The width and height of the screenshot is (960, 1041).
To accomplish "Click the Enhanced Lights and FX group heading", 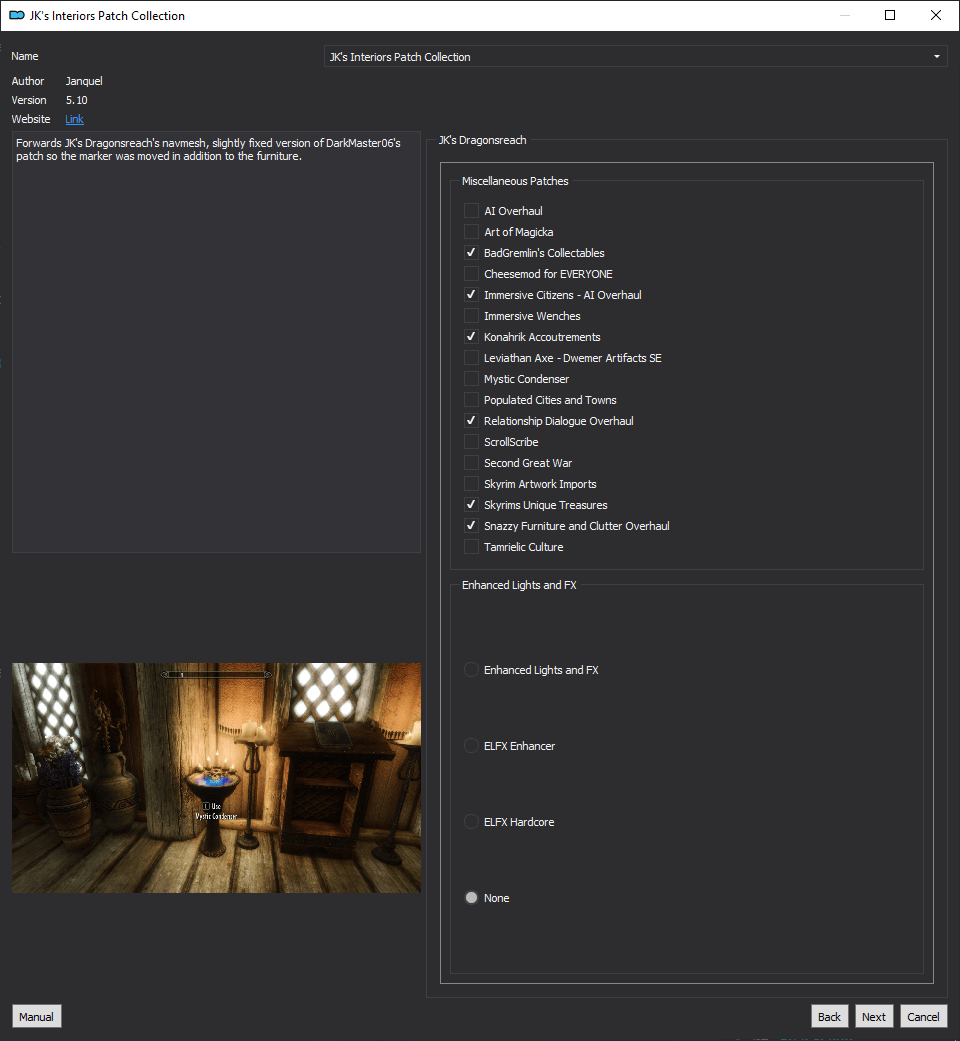I will click(519, 585).
